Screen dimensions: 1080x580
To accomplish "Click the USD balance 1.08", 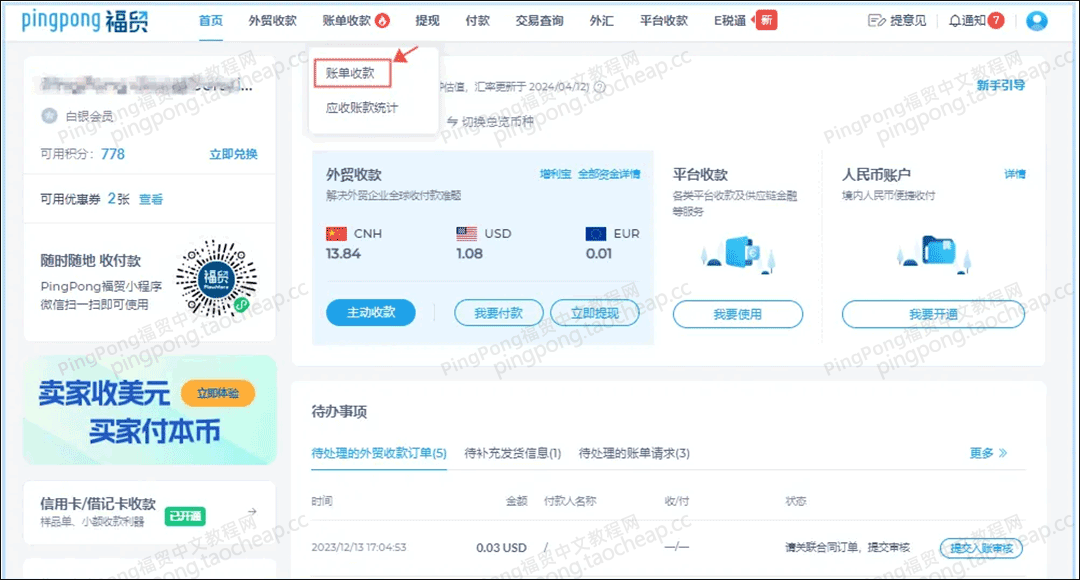I will pos(469,253).
